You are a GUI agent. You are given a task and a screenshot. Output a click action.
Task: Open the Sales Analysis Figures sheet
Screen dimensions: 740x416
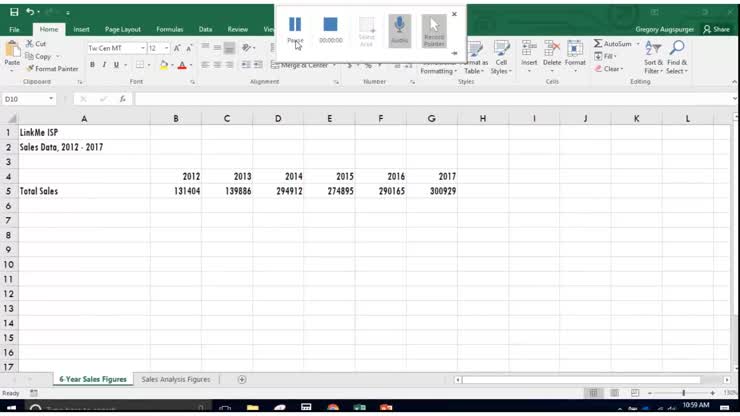(176, 379)
